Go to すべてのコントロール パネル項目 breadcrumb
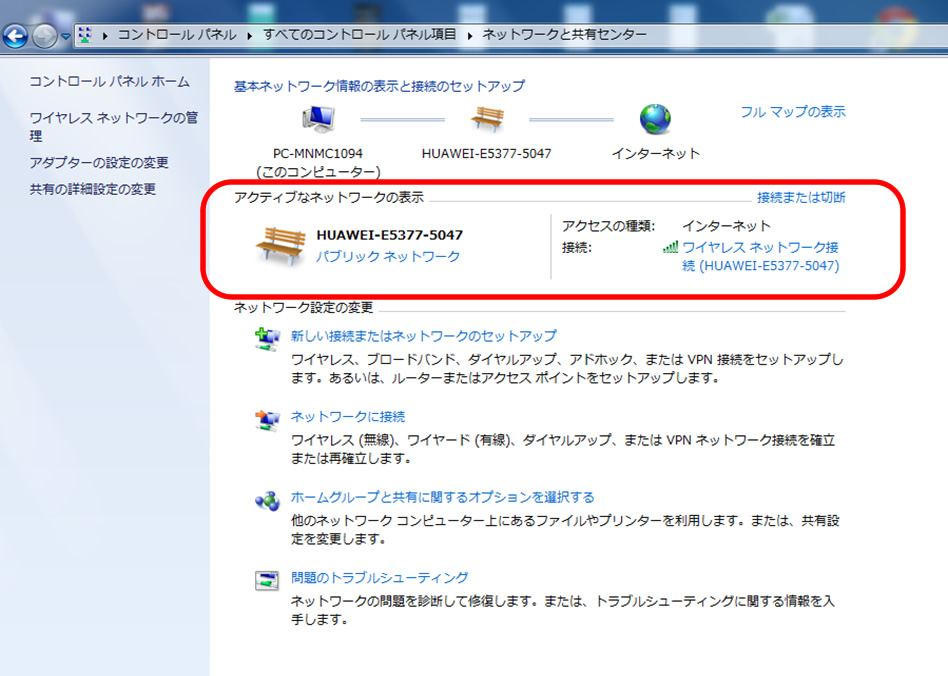The height and width of the screenshot is (676, 948). tap(359, 34)
